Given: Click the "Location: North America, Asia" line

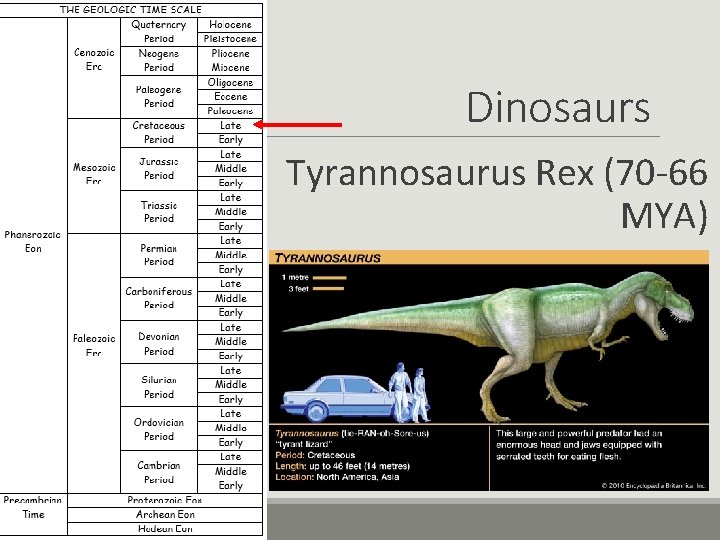Looking at the screenshot, I should coord(337,477).
